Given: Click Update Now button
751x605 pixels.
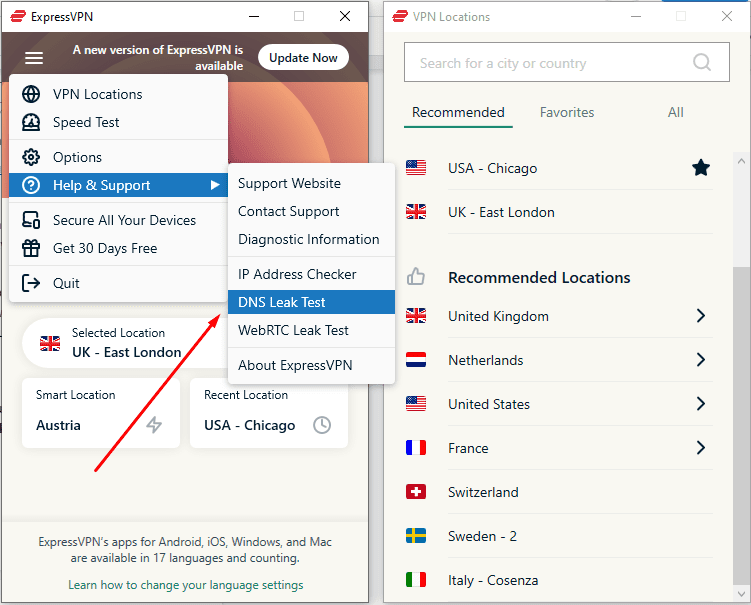Looking at the screenshot, I should [303, 57].
